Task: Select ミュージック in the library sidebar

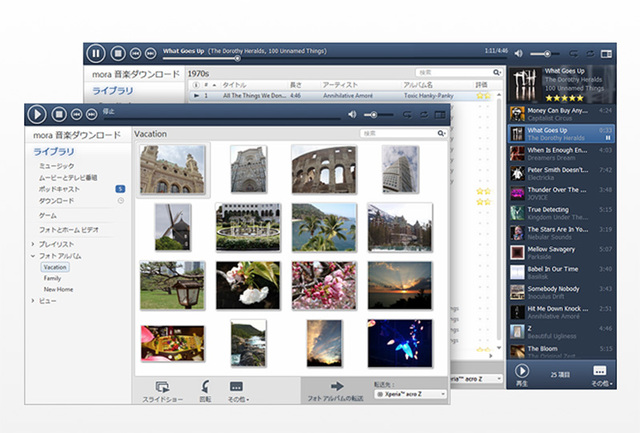Action: click(56, 165)
